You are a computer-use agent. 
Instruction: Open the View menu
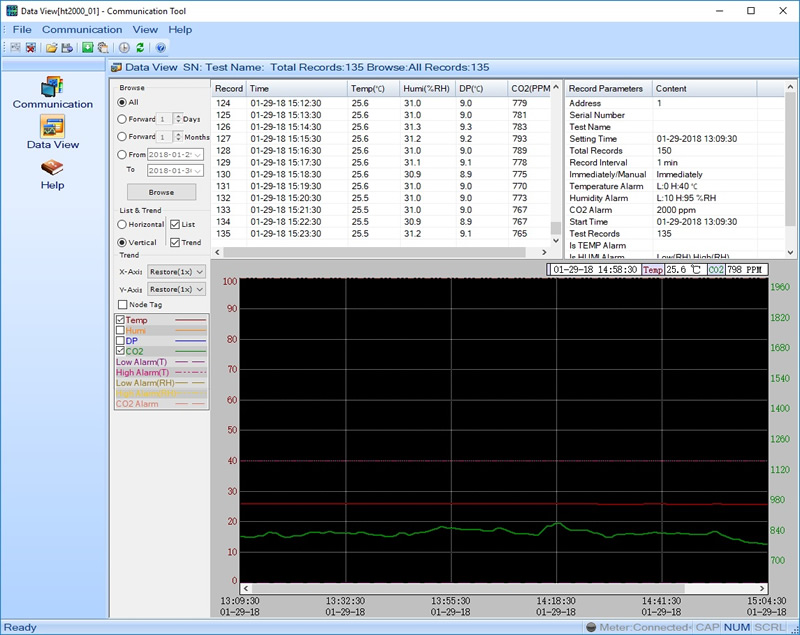click(145, 30)
